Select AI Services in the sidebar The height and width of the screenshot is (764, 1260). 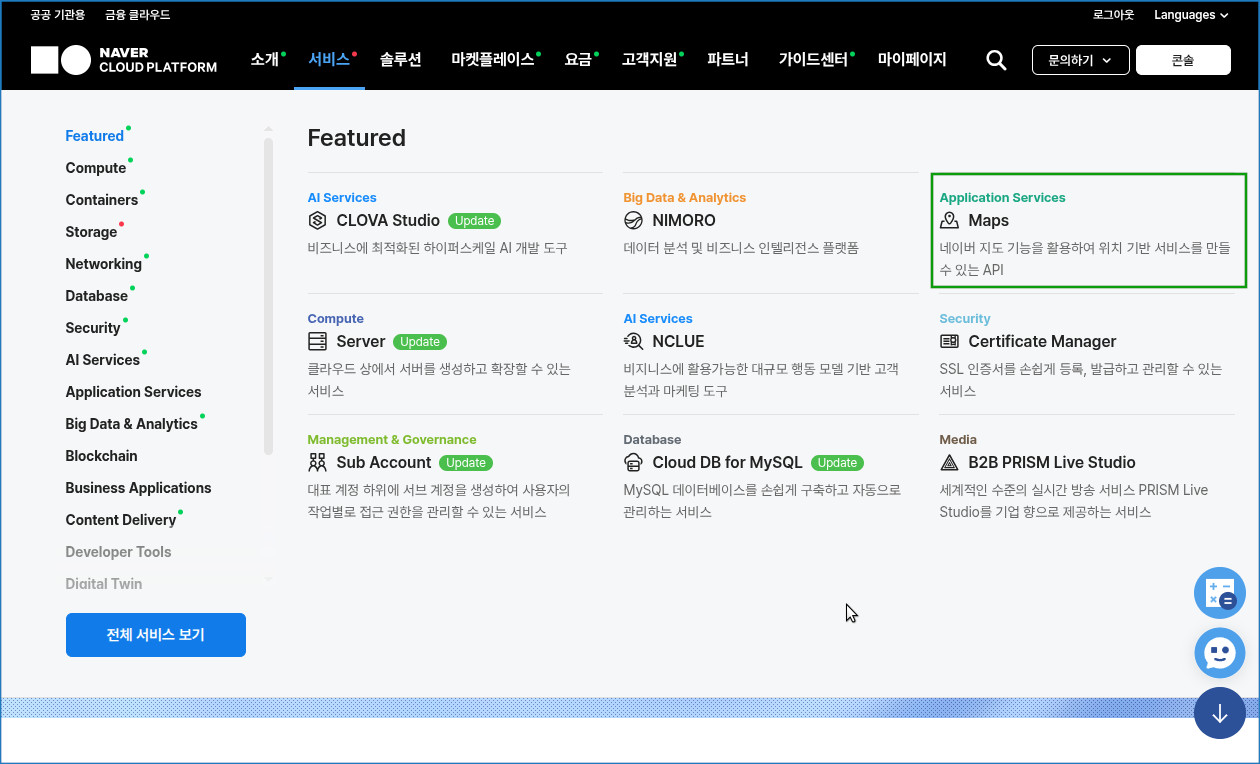[x=103, y=360]
